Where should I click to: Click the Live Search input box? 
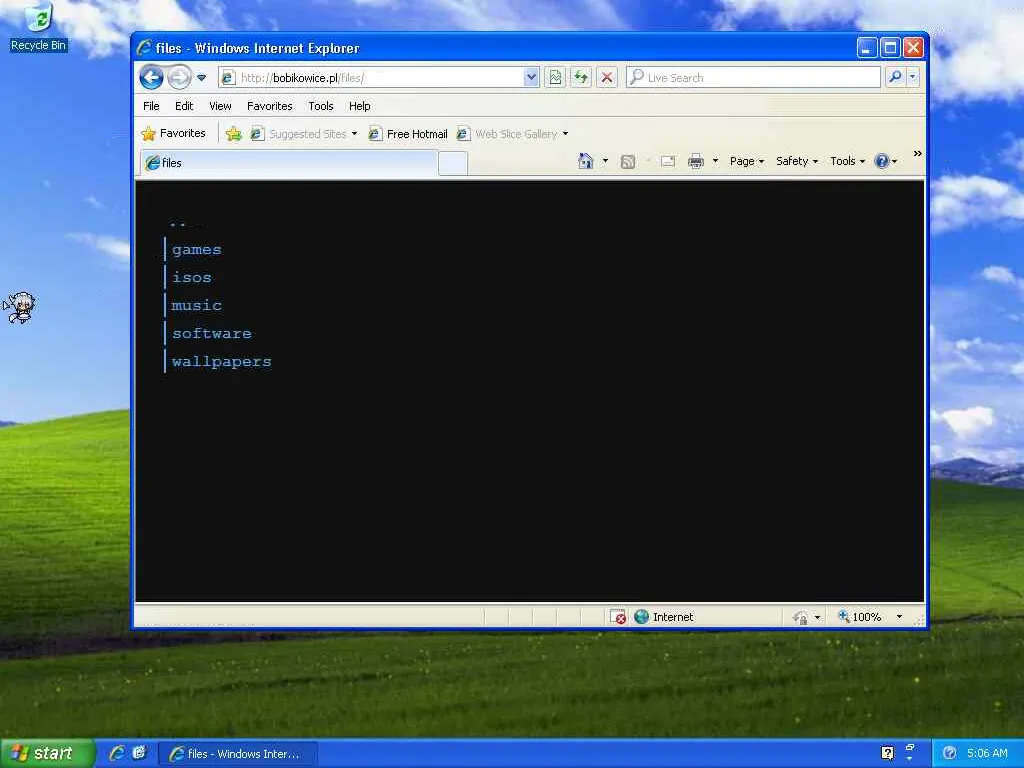[x=754, y=78]
